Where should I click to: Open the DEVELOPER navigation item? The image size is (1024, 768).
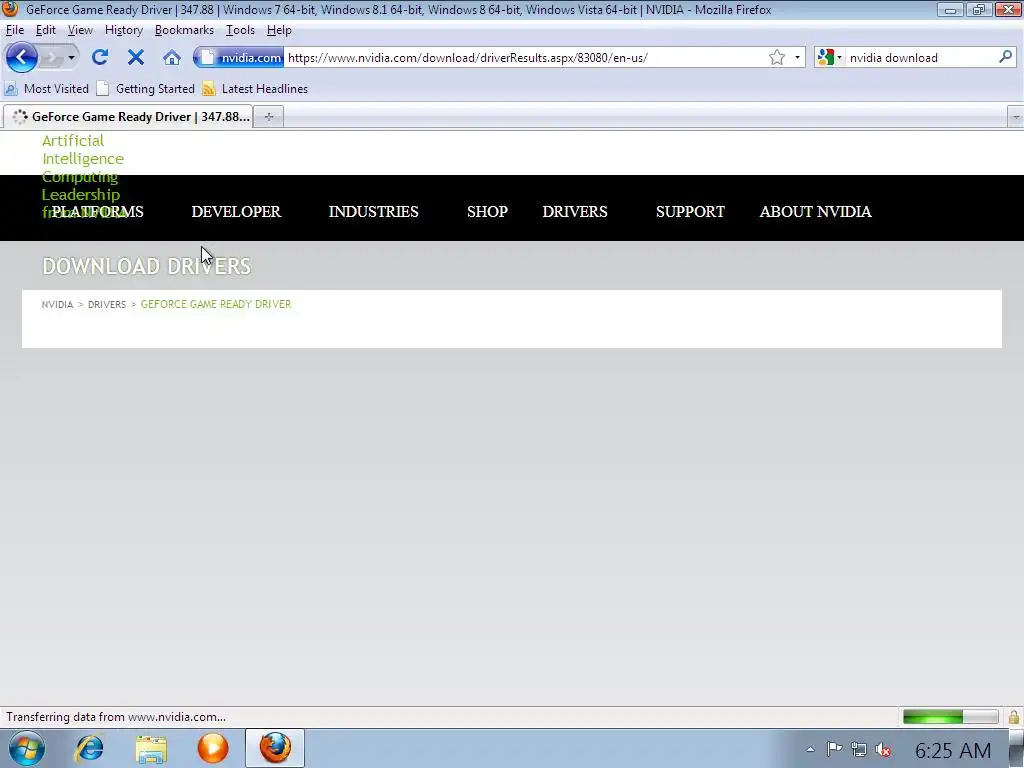[236, 212]
